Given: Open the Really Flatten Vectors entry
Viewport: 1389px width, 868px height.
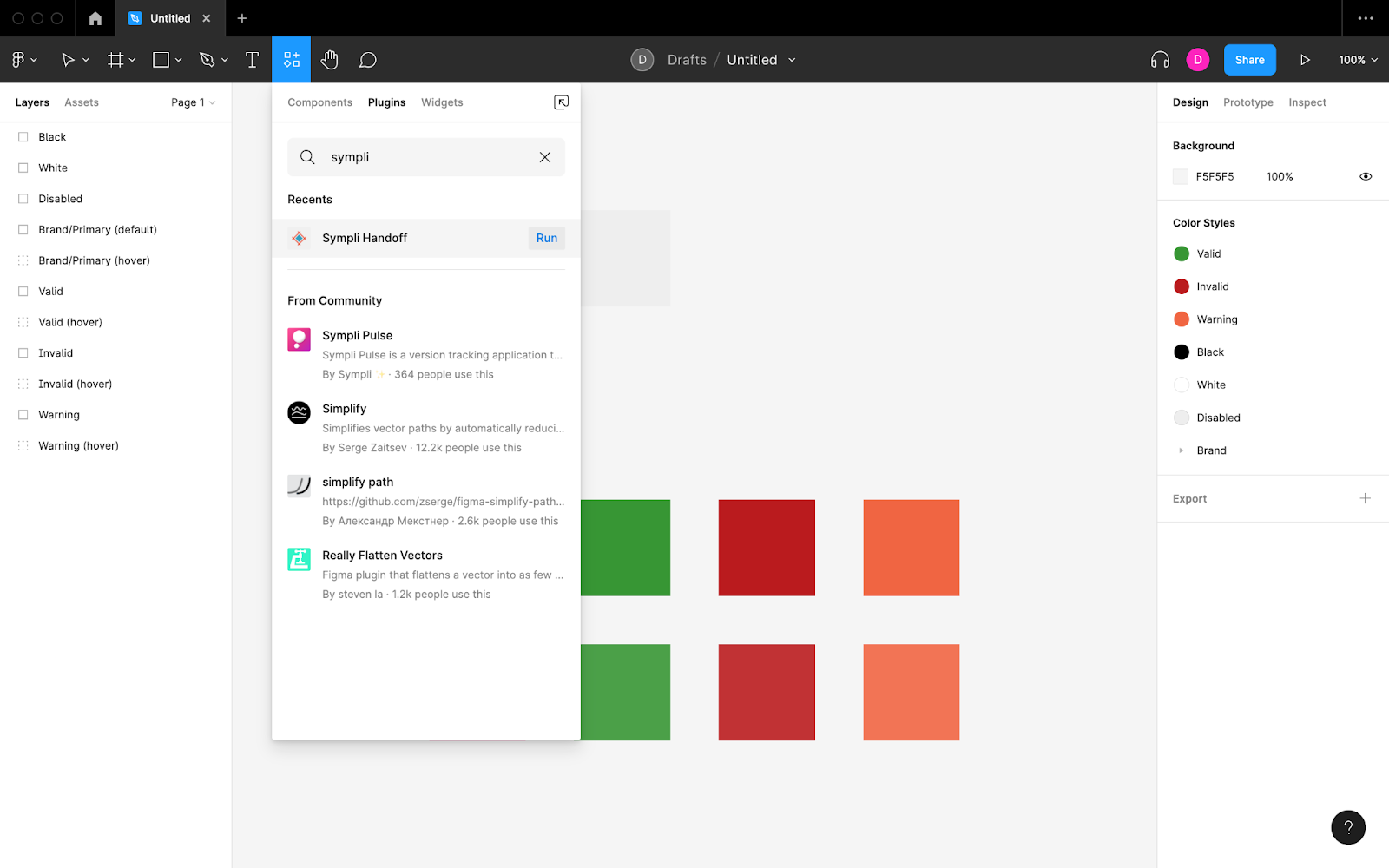Looking at the screenshot, I should click(x=426, y=575).
